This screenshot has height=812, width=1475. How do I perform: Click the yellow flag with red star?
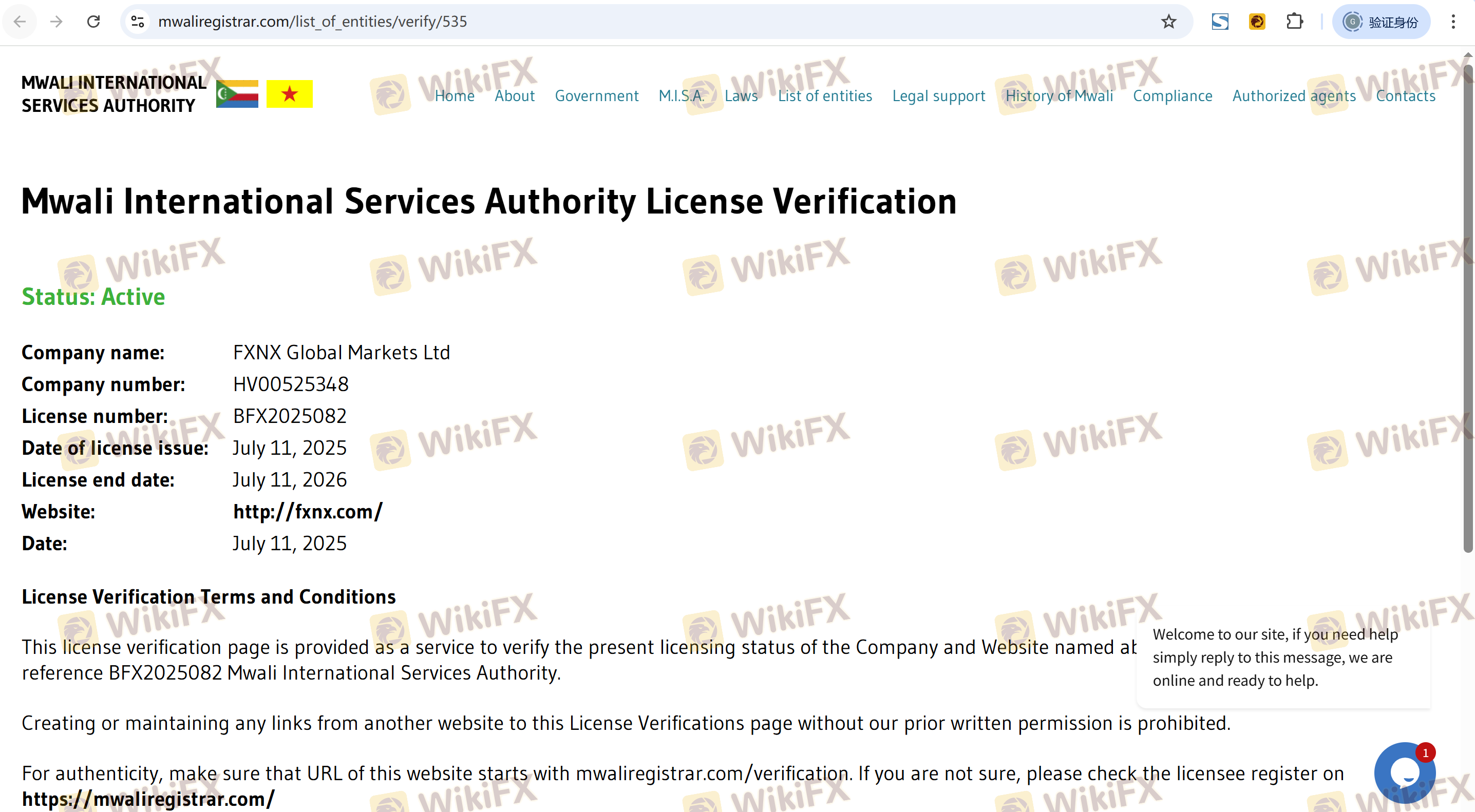tap(289, 94)
